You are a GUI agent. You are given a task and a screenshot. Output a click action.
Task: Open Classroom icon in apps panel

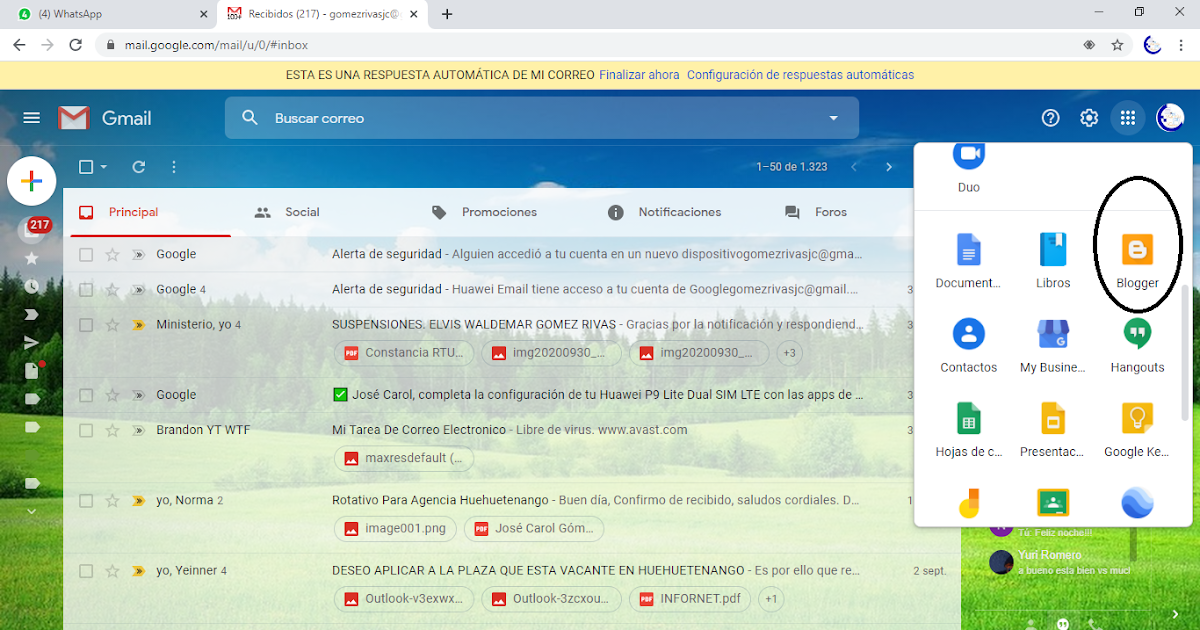pyautogui.click(x=1053, y=503)
